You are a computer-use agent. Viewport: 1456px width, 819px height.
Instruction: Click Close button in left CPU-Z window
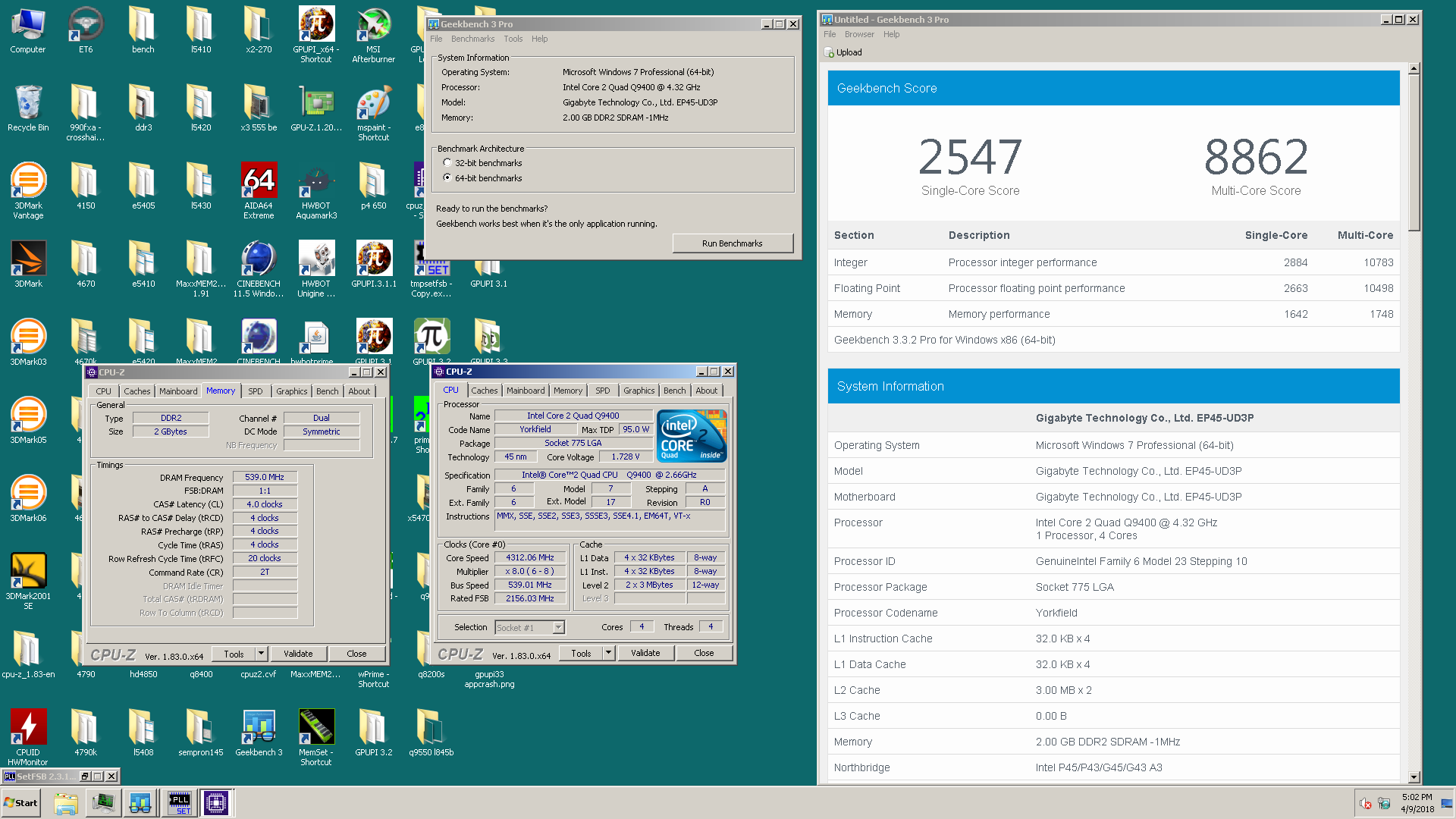click(x=356, y=654)
